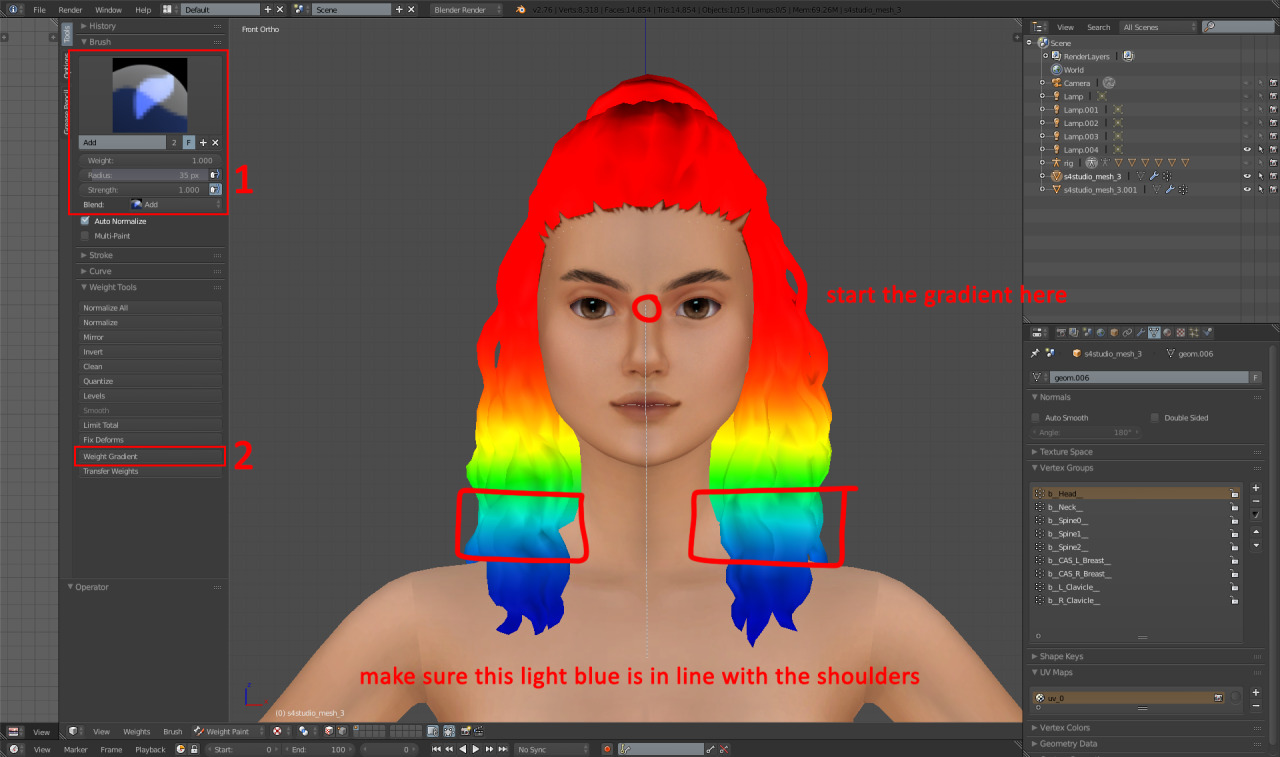Image resolution: width=1280 pixels, height=757 pixels.
Task: Toggle selectability arrow for Lamp.004
Action: point(1260,149)
